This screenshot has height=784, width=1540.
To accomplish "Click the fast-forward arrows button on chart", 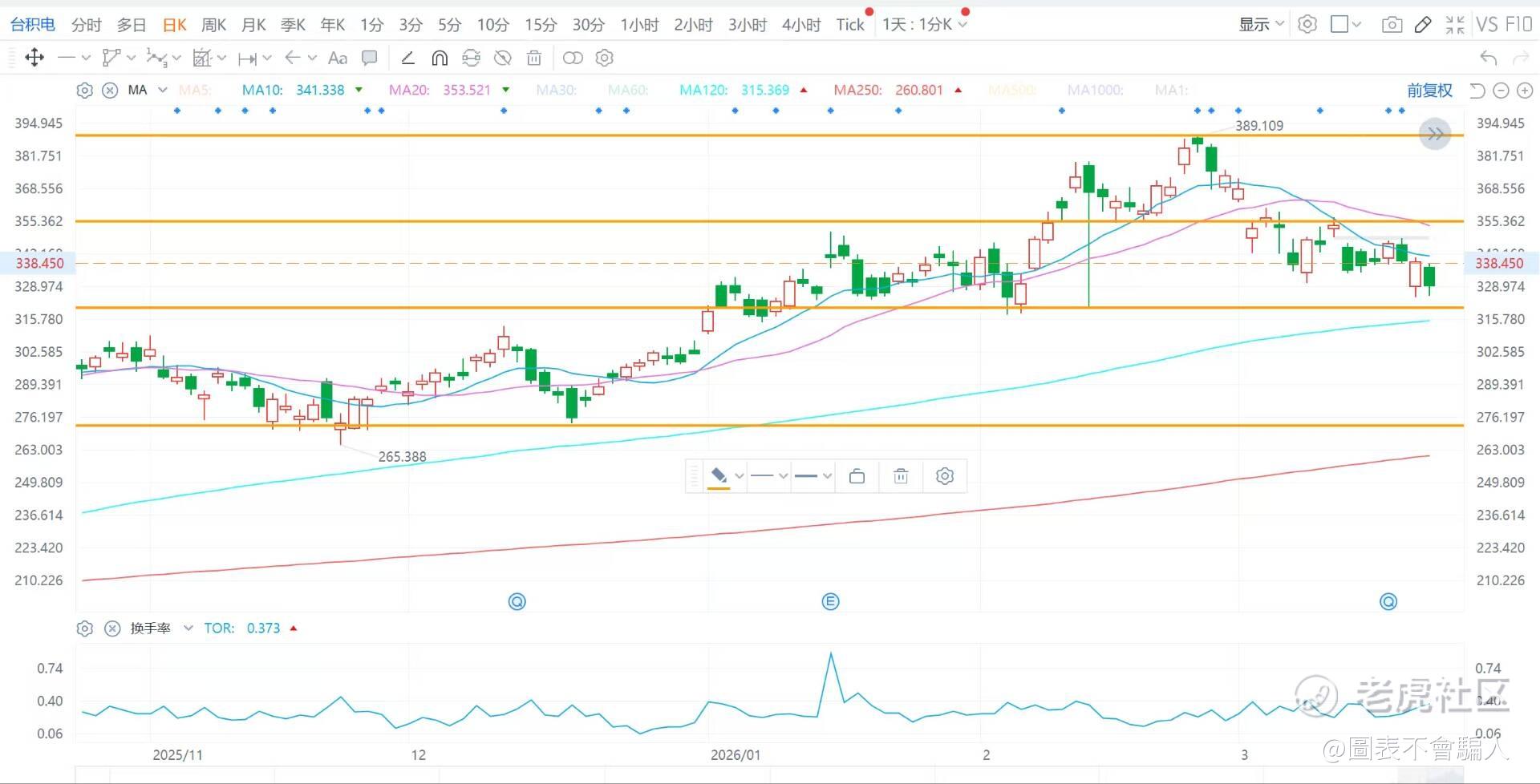I will click(x=1435, y=134).
